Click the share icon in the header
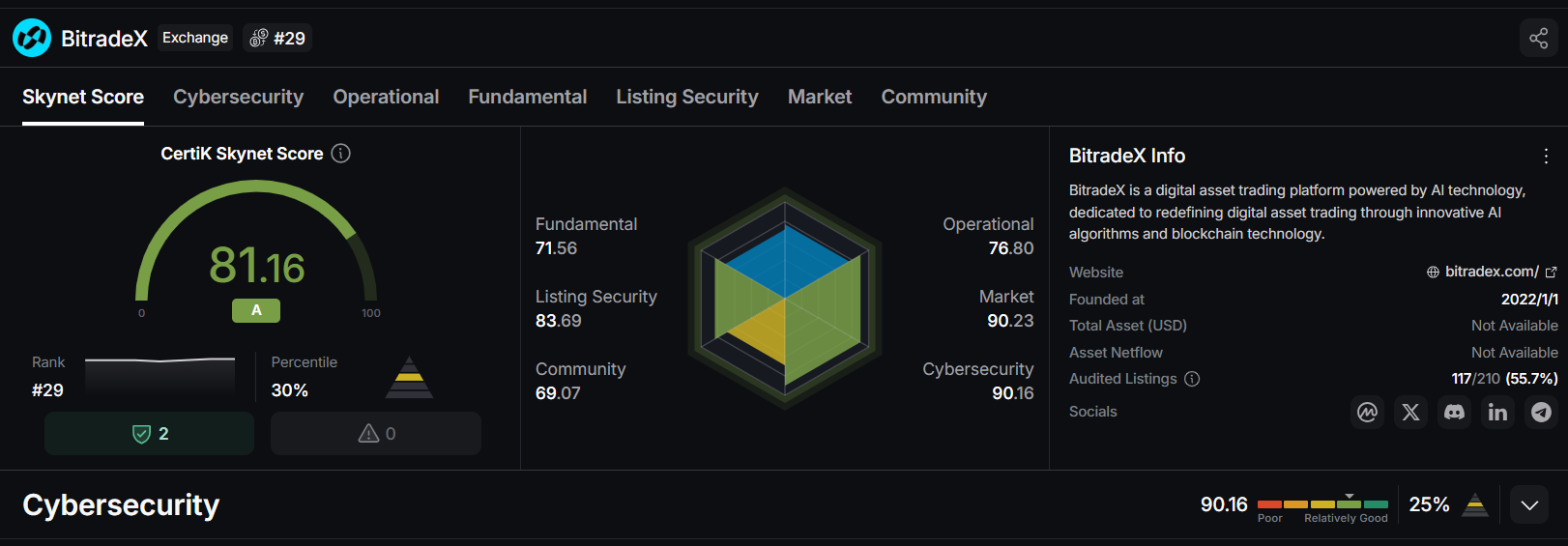This screenshot has width=1568, height=546. pyautogui.click(x=1538, y=39)
